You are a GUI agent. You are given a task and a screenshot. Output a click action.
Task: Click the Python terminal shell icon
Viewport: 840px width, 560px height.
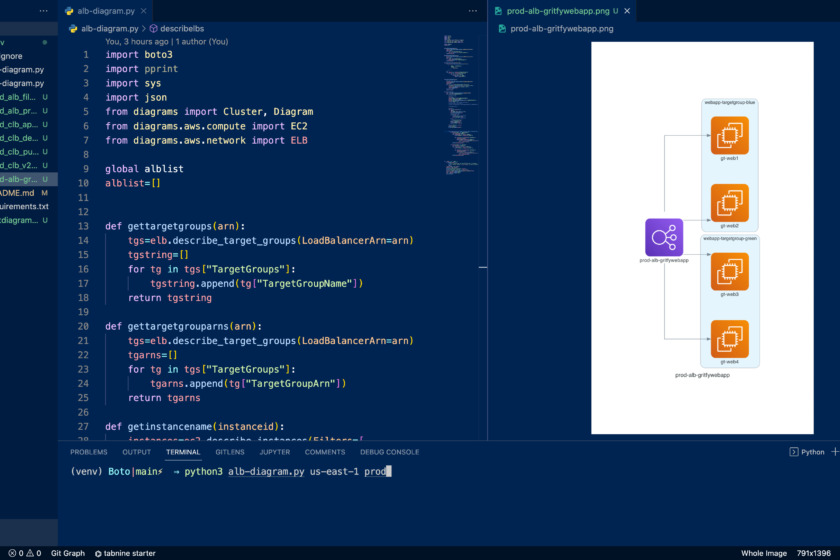[794, 452]
